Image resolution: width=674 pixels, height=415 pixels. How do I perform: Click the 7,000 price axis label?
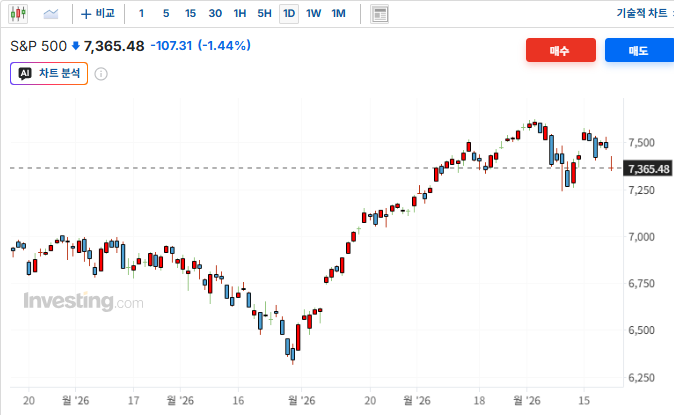coord(641,237)
